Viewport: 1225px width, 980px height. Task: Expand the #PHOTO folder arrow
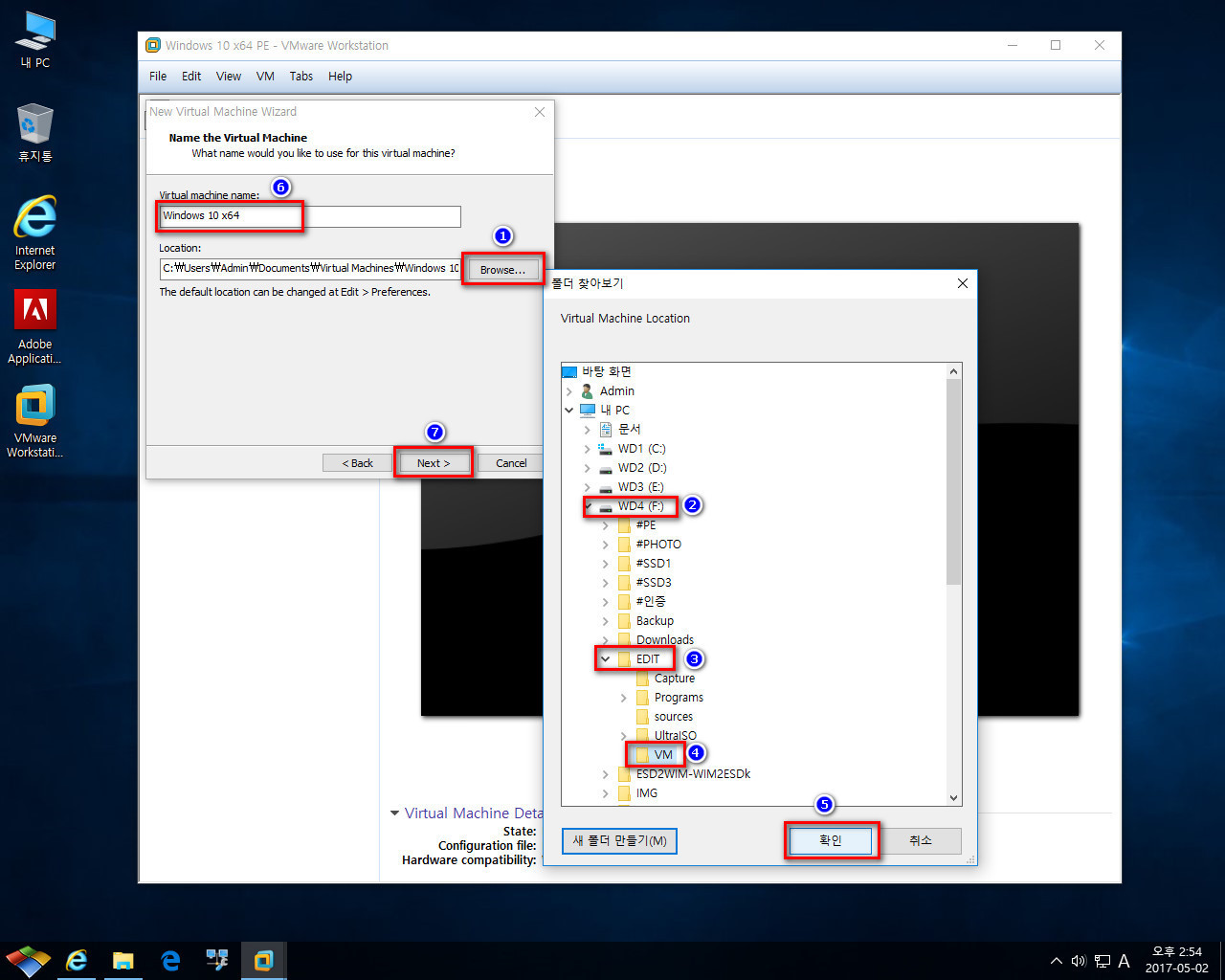tap(605, 544)
